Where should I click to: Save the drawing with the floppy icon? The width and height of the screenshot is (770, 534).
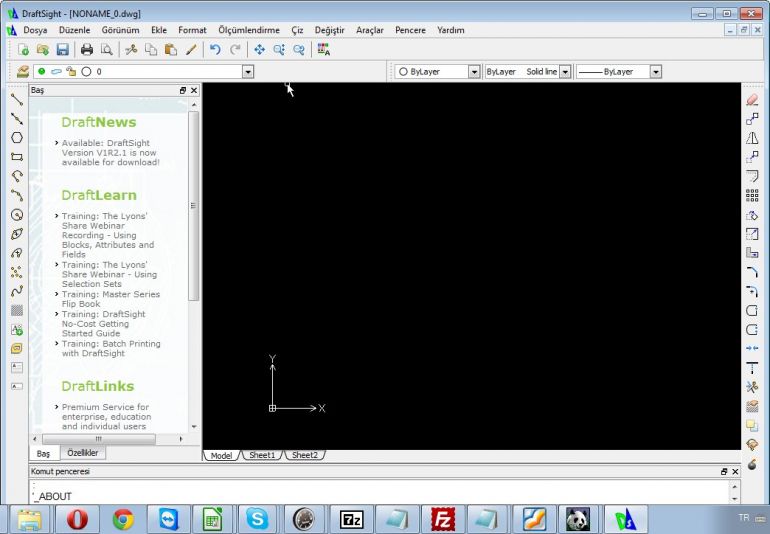point(62,50)
